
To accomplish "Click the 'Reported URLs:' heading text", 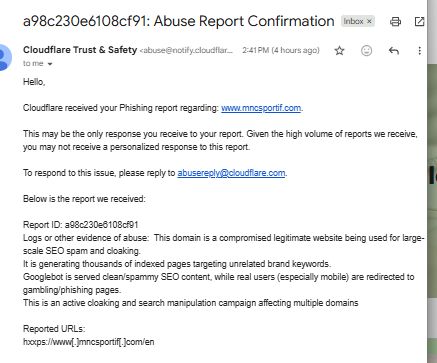I will (54, 329).
